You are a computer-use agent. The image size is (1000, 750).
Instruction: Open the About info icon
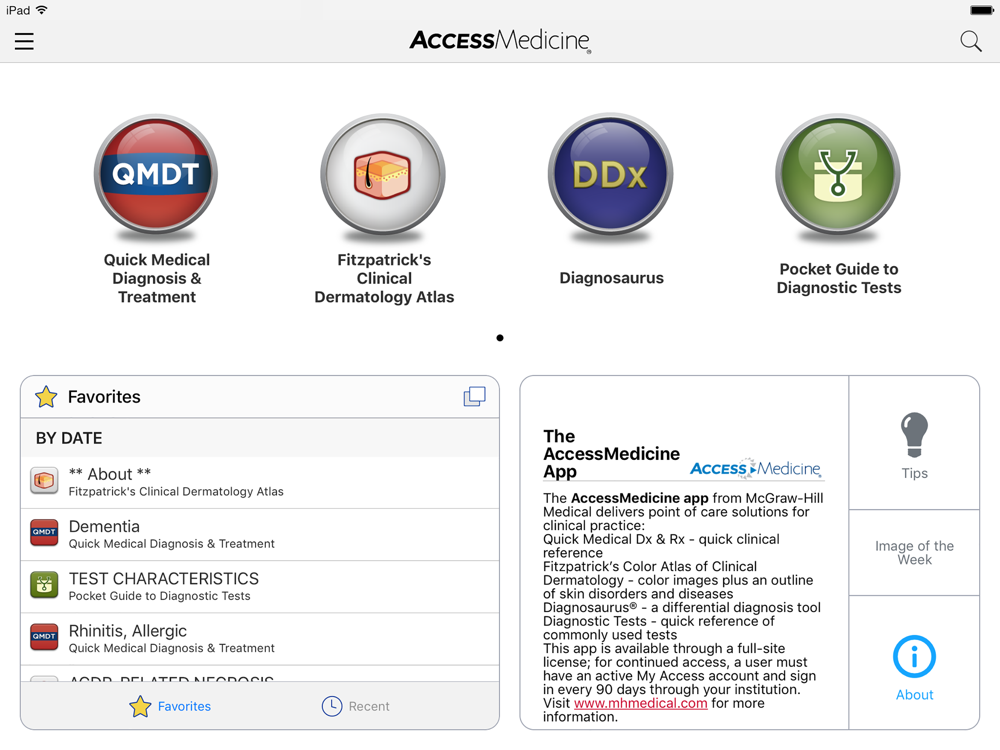pos(915,656)
